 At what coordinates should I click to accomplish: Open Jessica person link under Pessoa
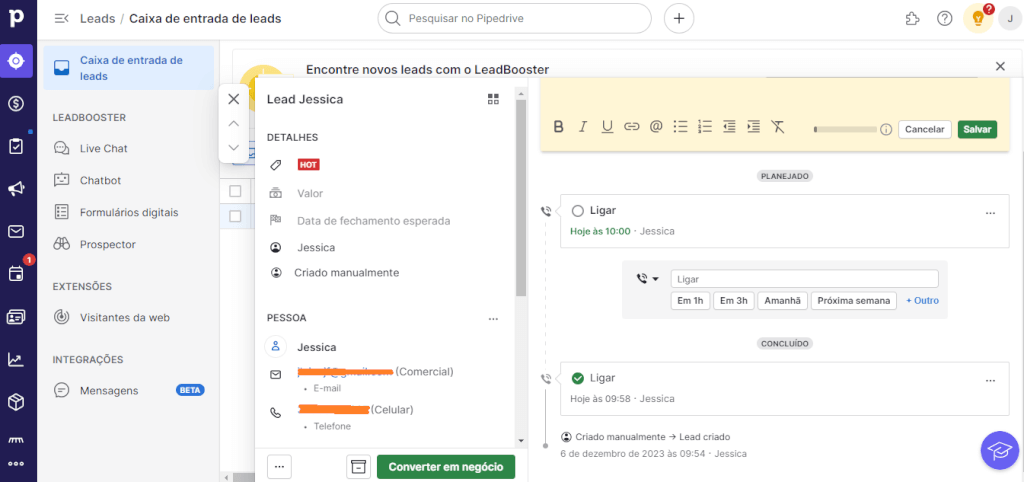pos(317,347)
